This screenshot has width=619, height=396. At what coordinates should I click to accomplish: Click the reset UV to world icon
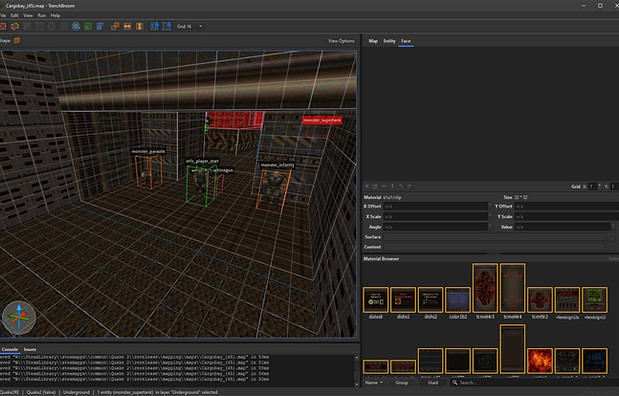coord(375,186)
